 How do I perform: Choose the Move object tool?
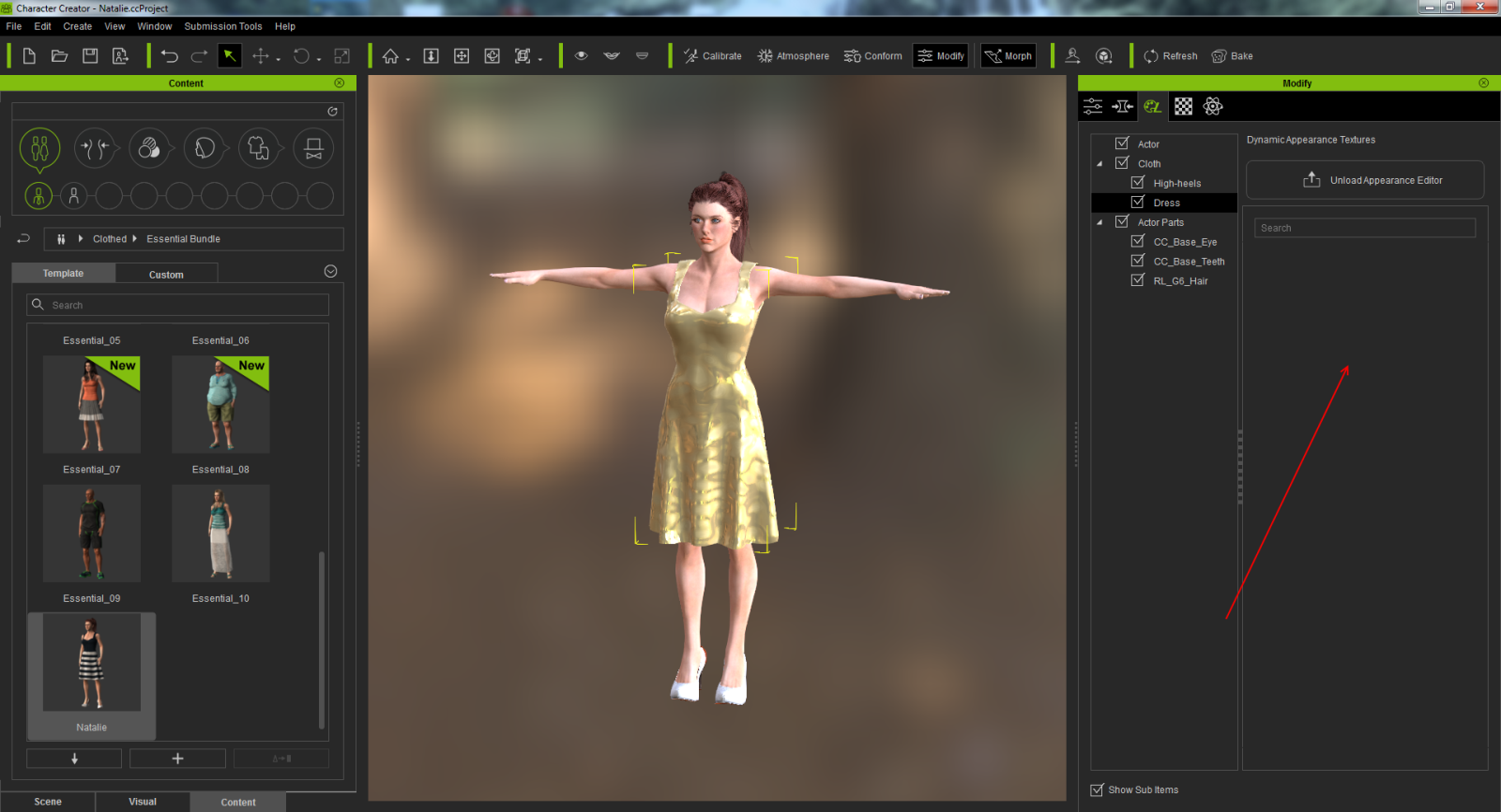pyautogui.click(x=261, y=56)
